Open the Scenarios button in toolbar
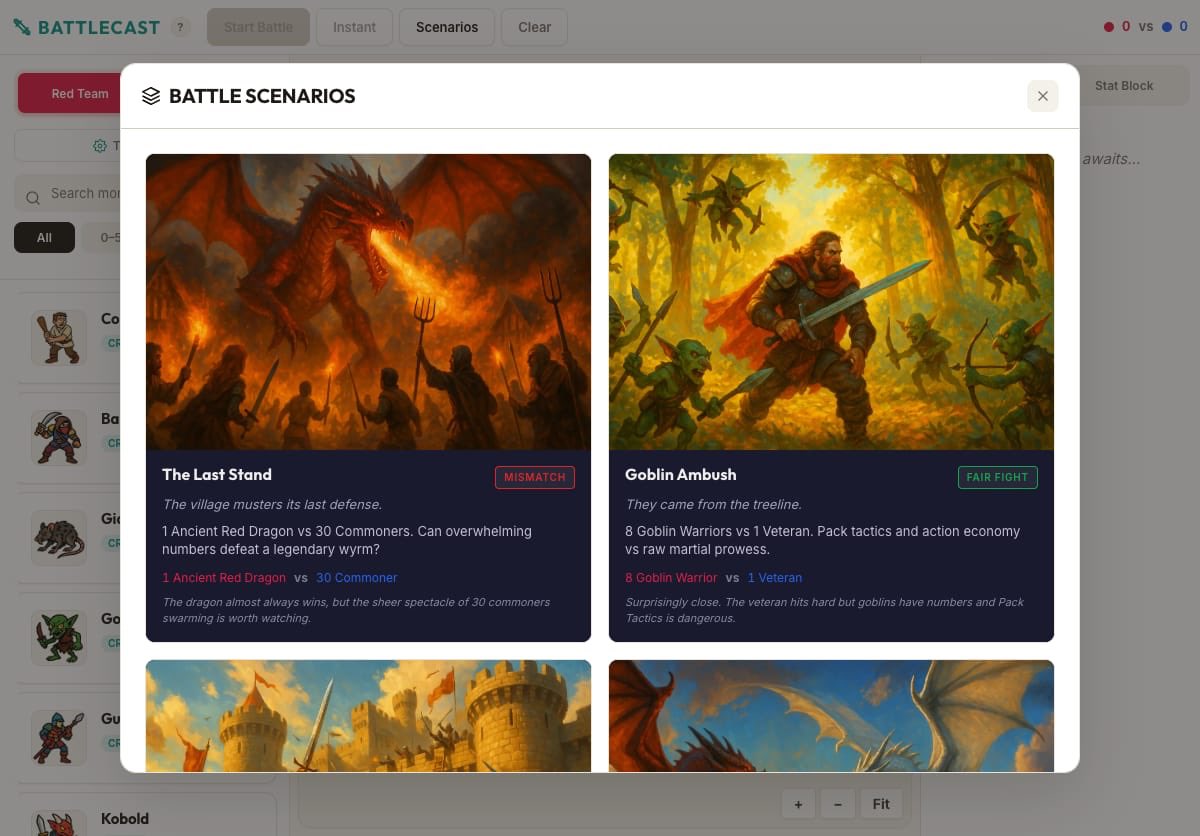 [447, 27]
